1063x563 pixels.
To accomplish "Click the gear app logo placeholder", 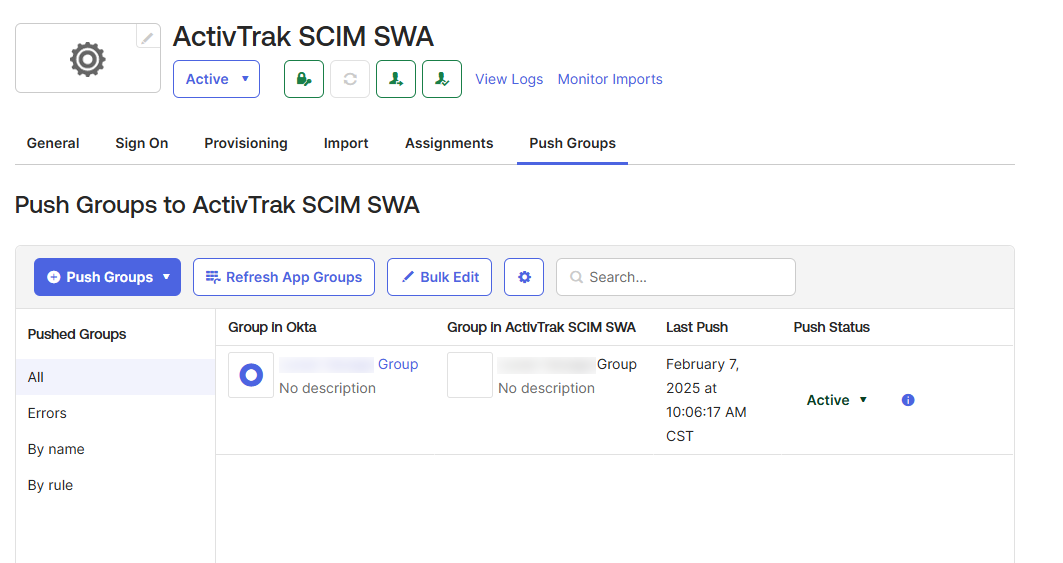I will (88, 58).
